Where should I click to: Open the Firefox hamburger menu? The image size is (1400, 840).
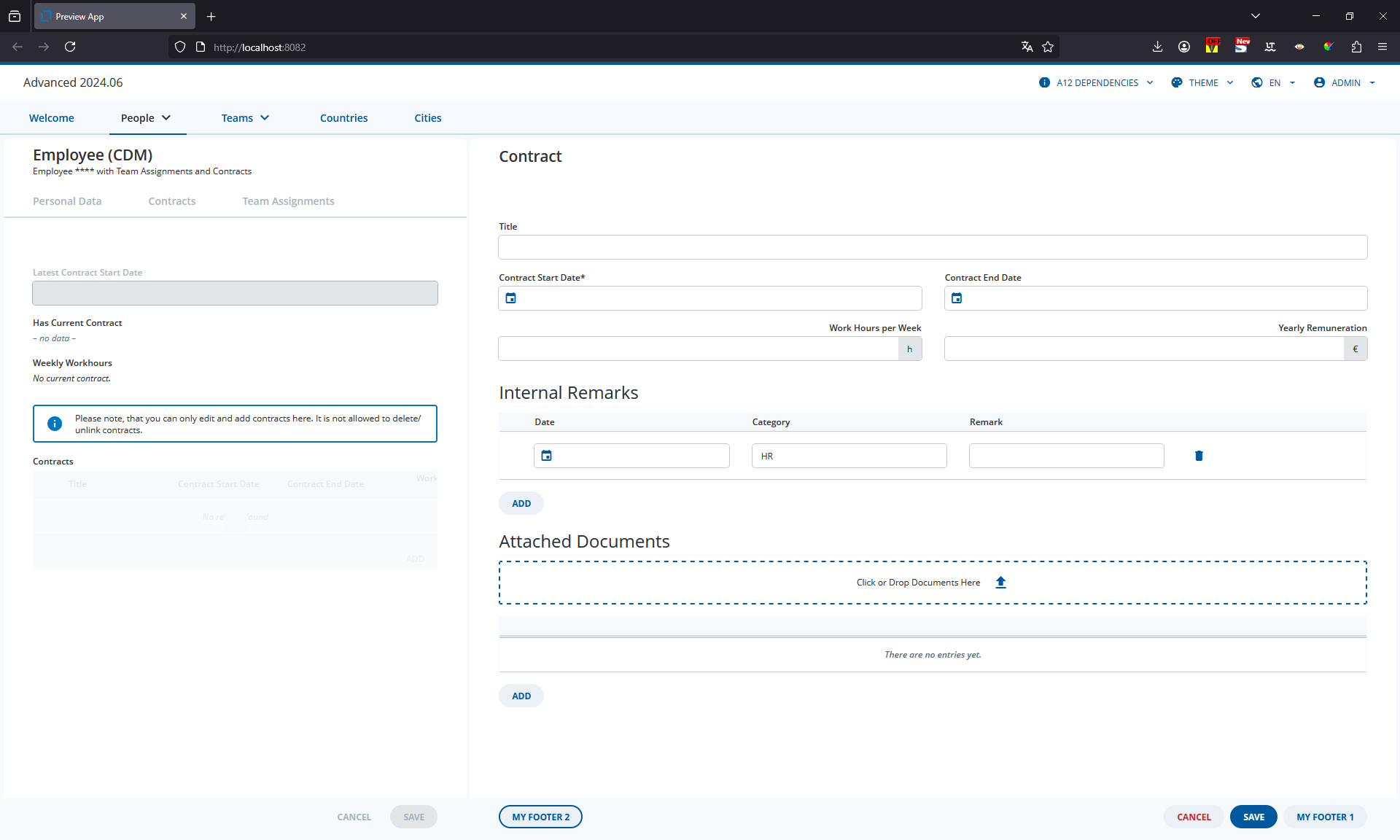pos(1382,47)
